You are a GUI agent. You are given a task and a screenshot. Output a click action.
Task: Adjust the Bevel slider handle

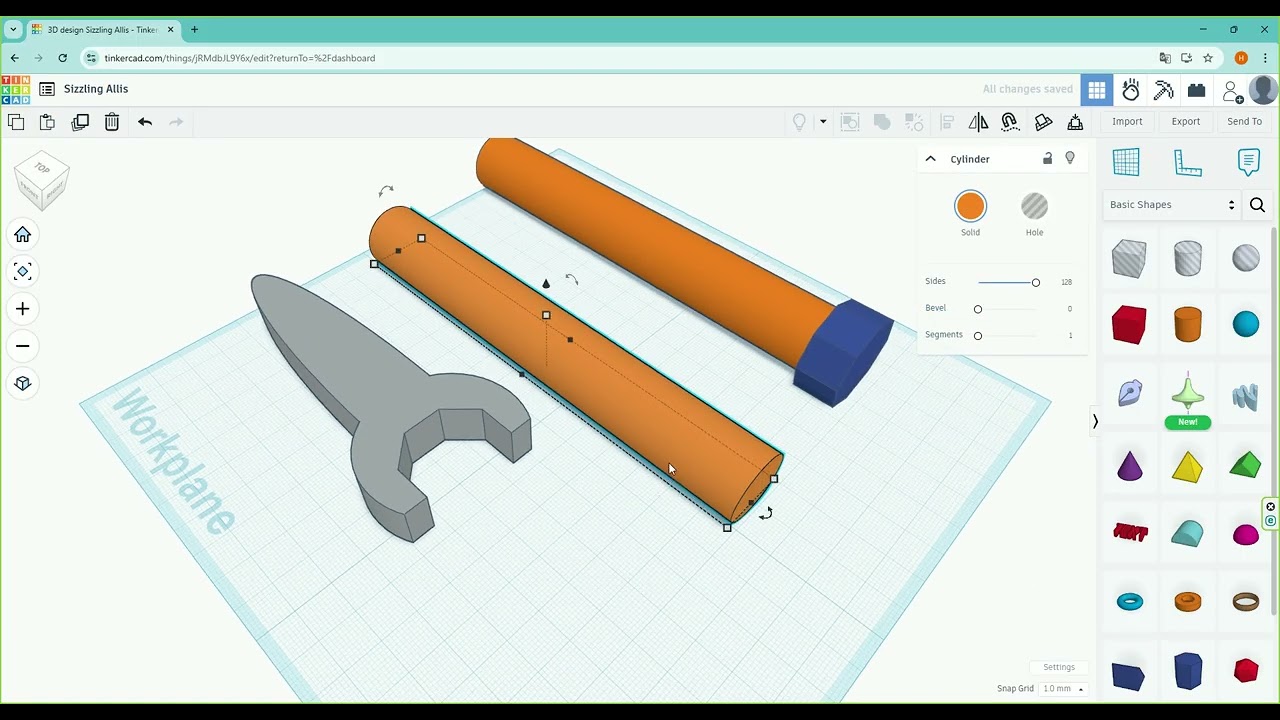[x=978, y=309]
